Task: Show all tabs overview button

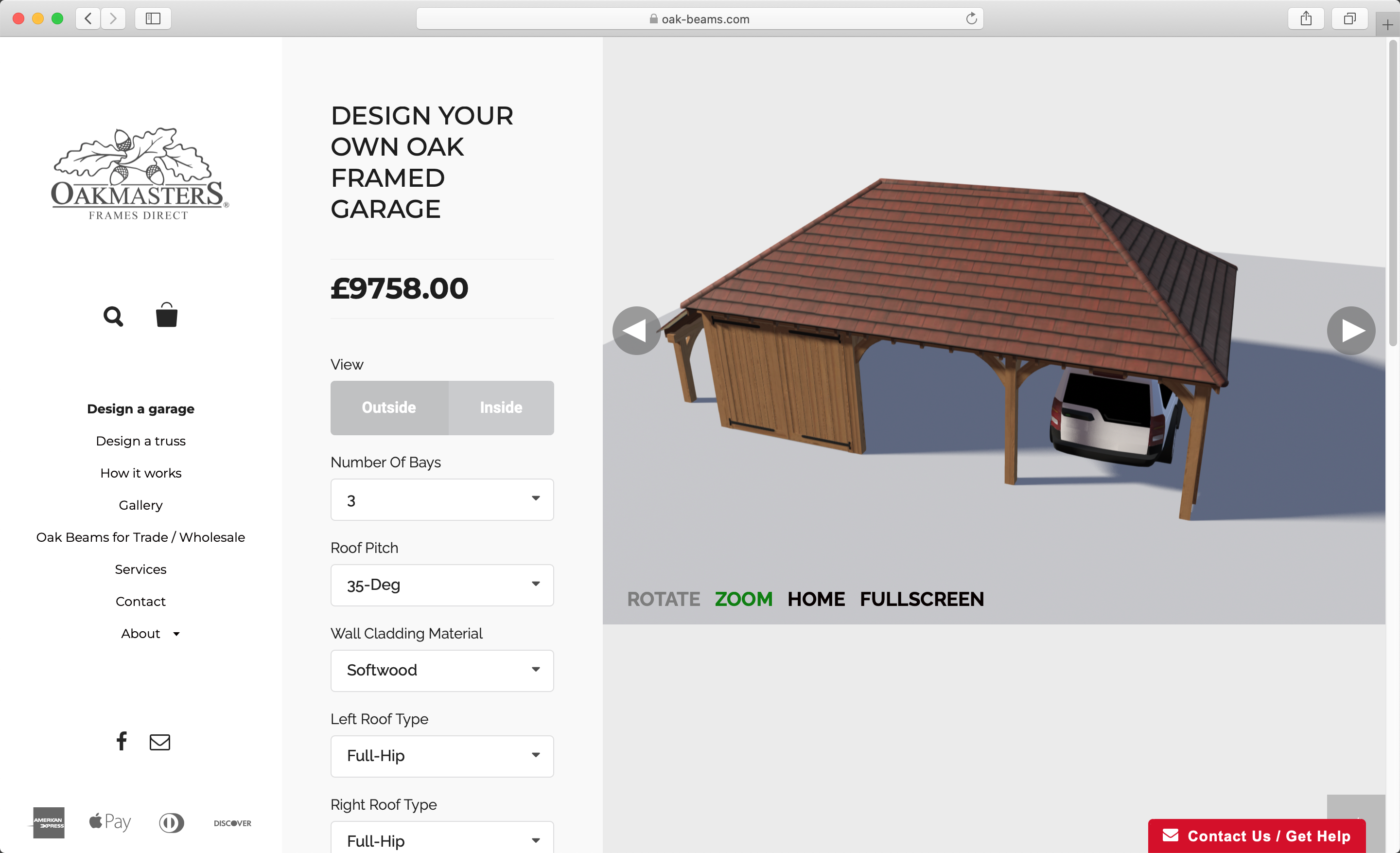Action: click(x=1349, y=19)
